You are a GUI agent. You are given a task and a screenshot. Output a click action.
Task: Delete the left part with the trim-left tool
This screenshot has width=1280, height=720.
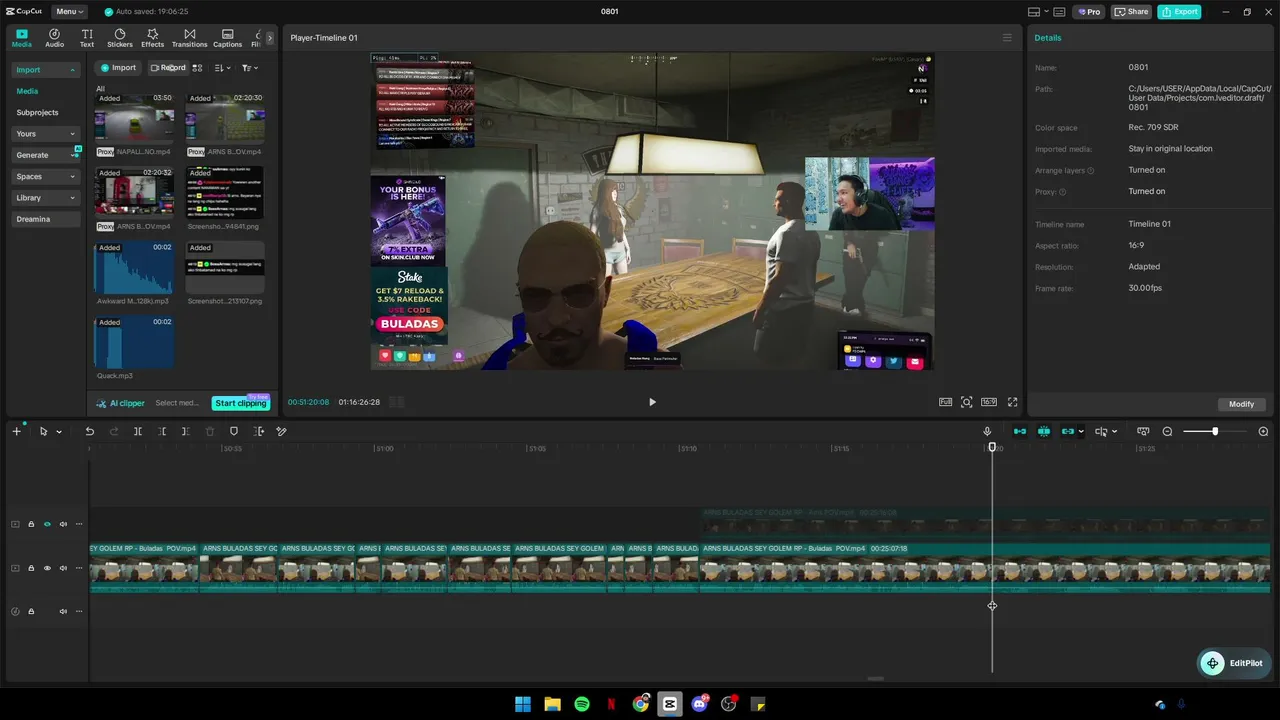pyautogui.click(x=162, y=431)
